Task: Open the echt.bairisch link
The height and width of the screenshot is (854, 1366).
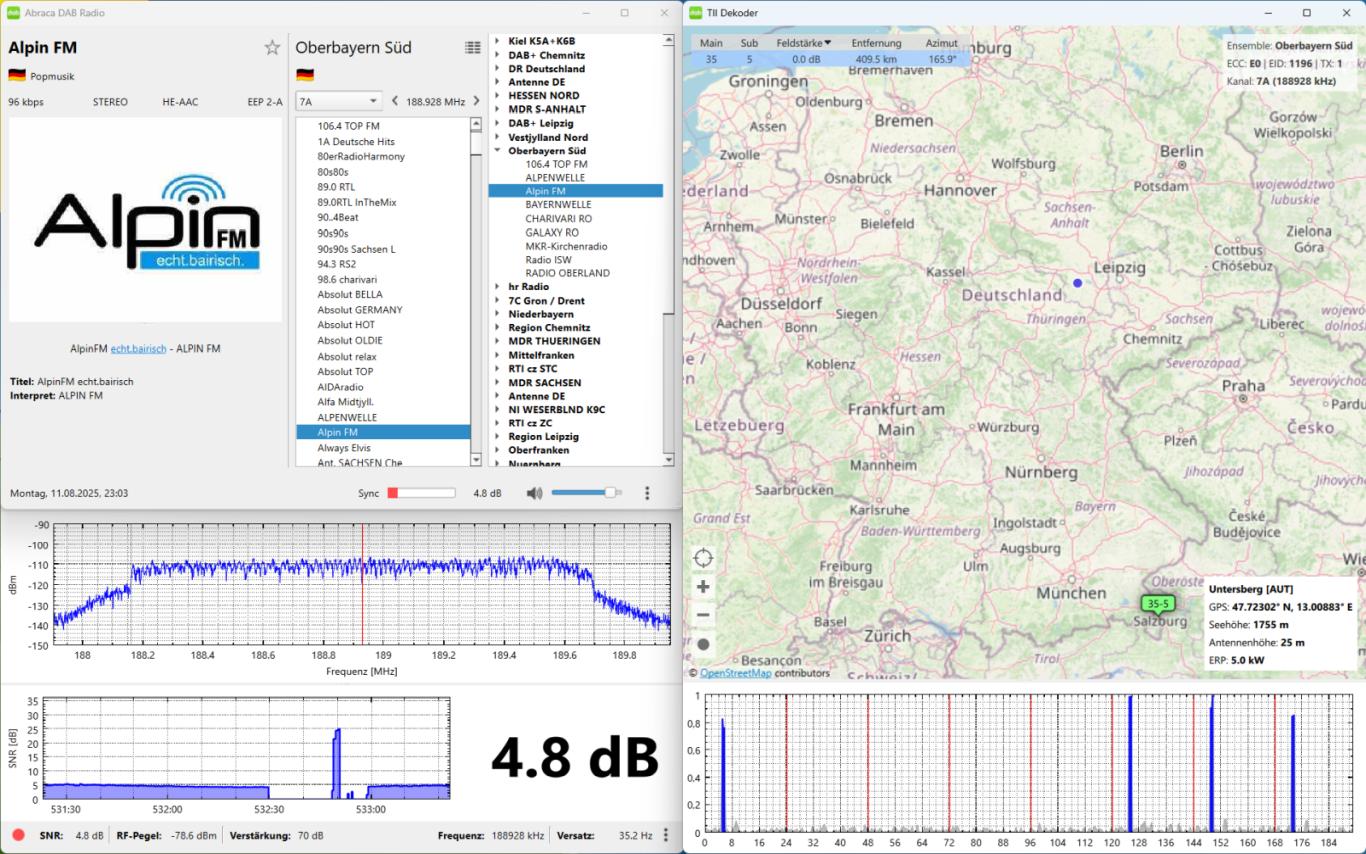Action: pyautogui.click(x=139, y=348)
